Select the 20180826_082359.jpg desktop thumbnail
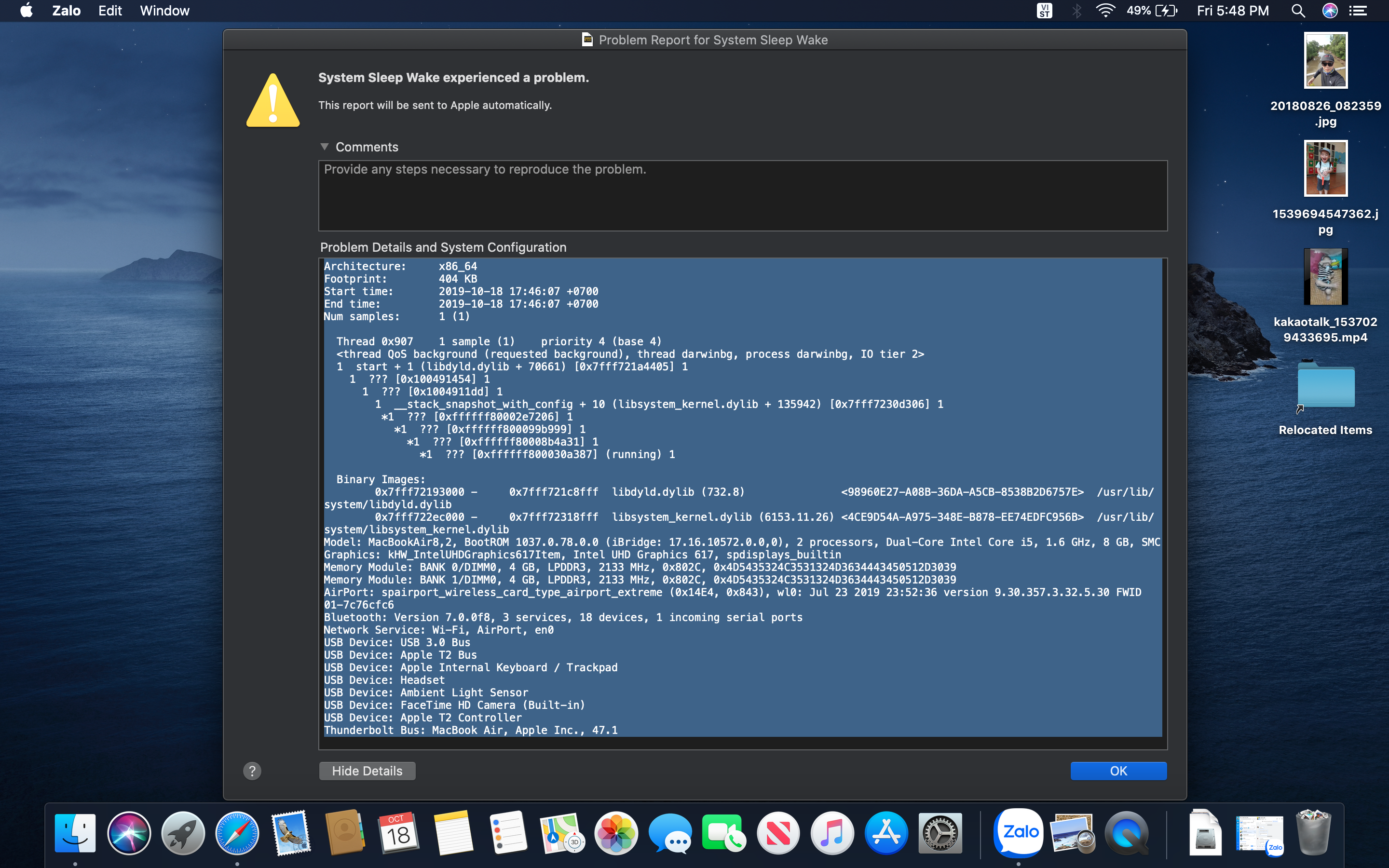The width and height of the screenshot is (1389, 868). click(x=1325, y=60)
